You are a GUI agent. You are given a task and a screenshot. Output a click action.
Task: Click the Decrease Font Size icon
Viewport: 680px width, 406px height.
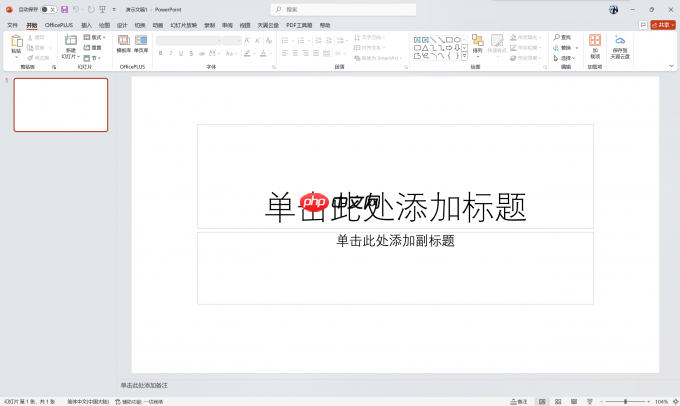coord(258,41)
